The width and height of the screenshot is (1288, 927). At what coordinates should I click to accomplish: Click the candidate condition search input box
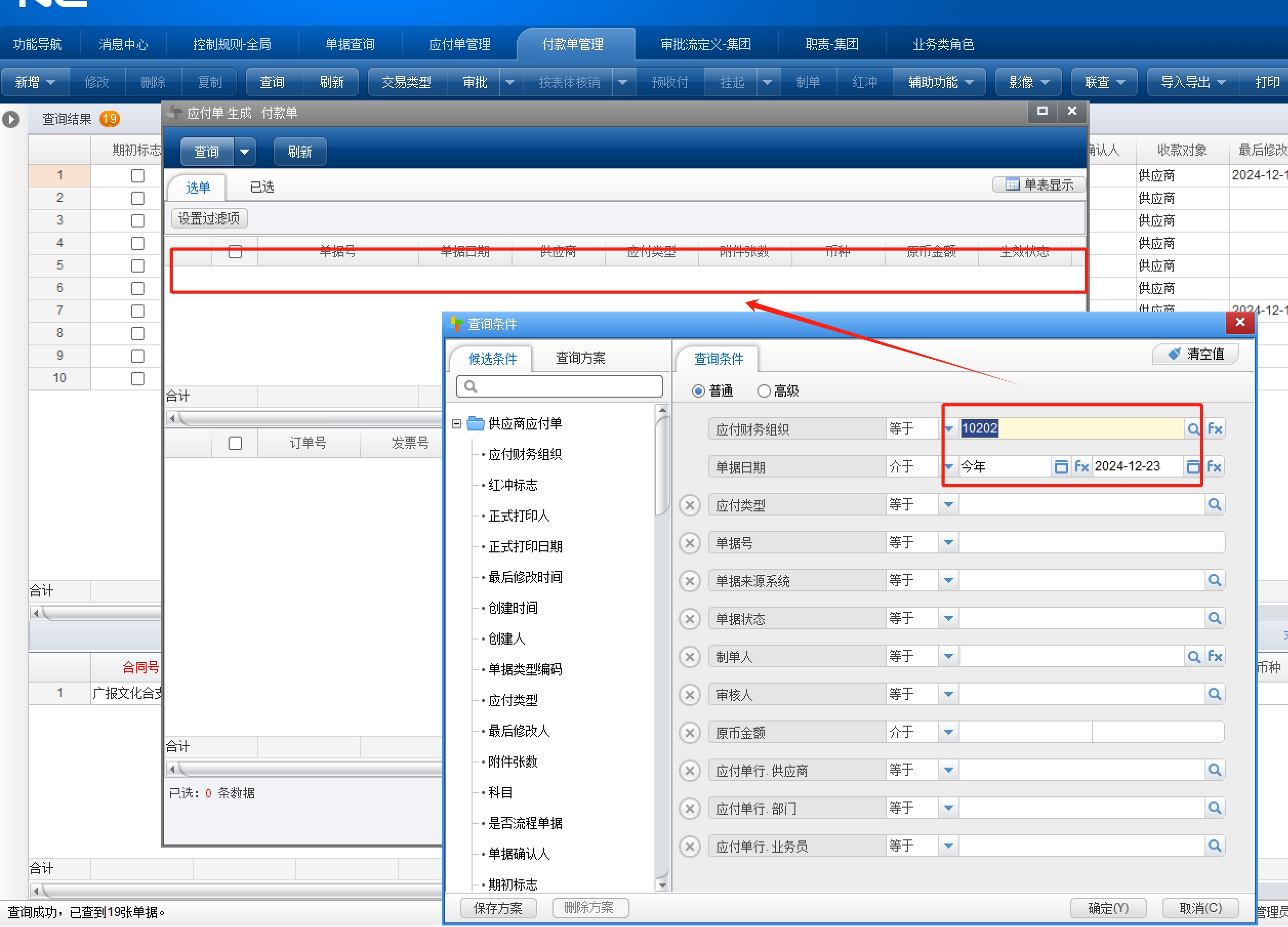coord(559,386)
